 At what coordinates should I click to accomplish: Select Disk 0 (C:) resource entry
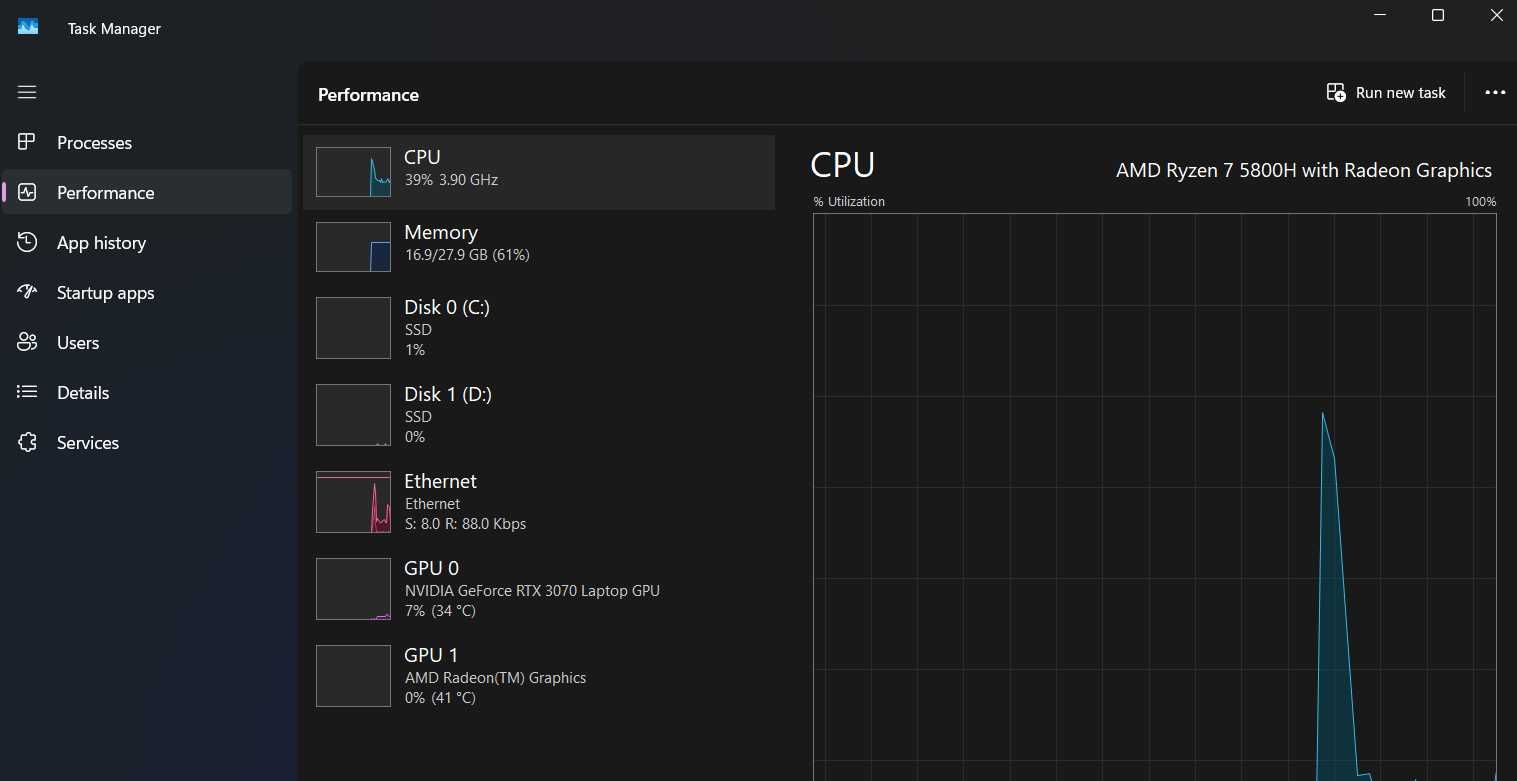point(539,328)
